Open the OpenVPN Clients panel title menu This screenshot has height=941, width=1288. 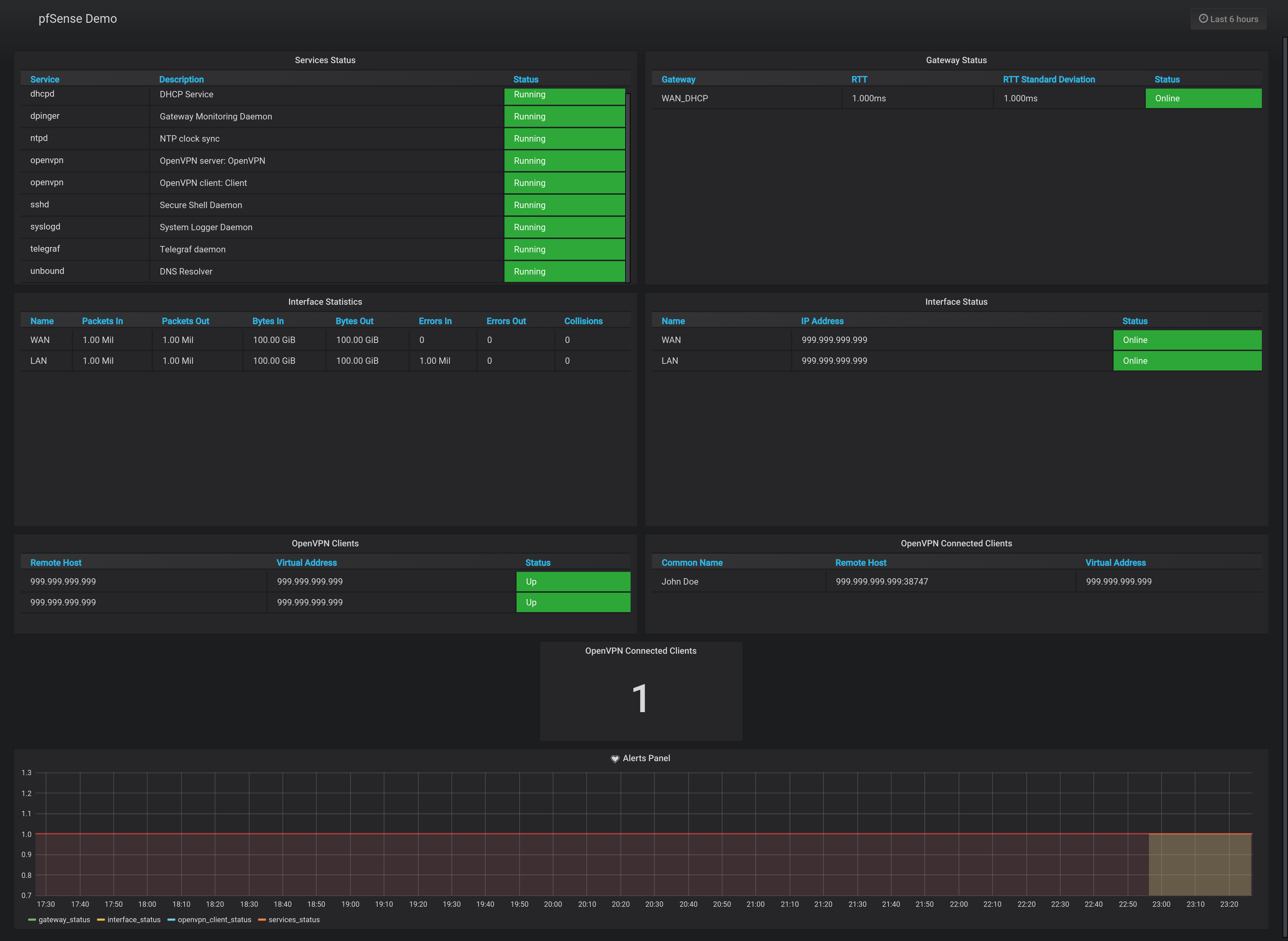(x=325, y=543)
